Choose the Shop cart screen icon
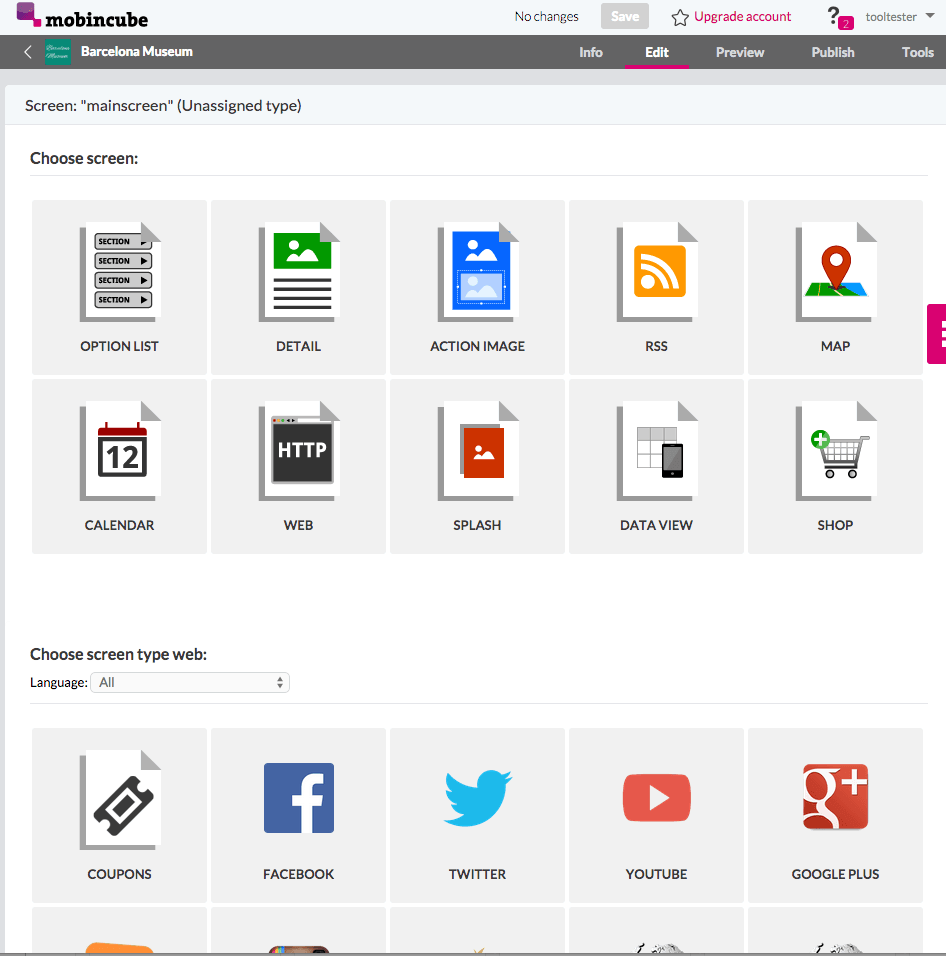 pos(836,451)
